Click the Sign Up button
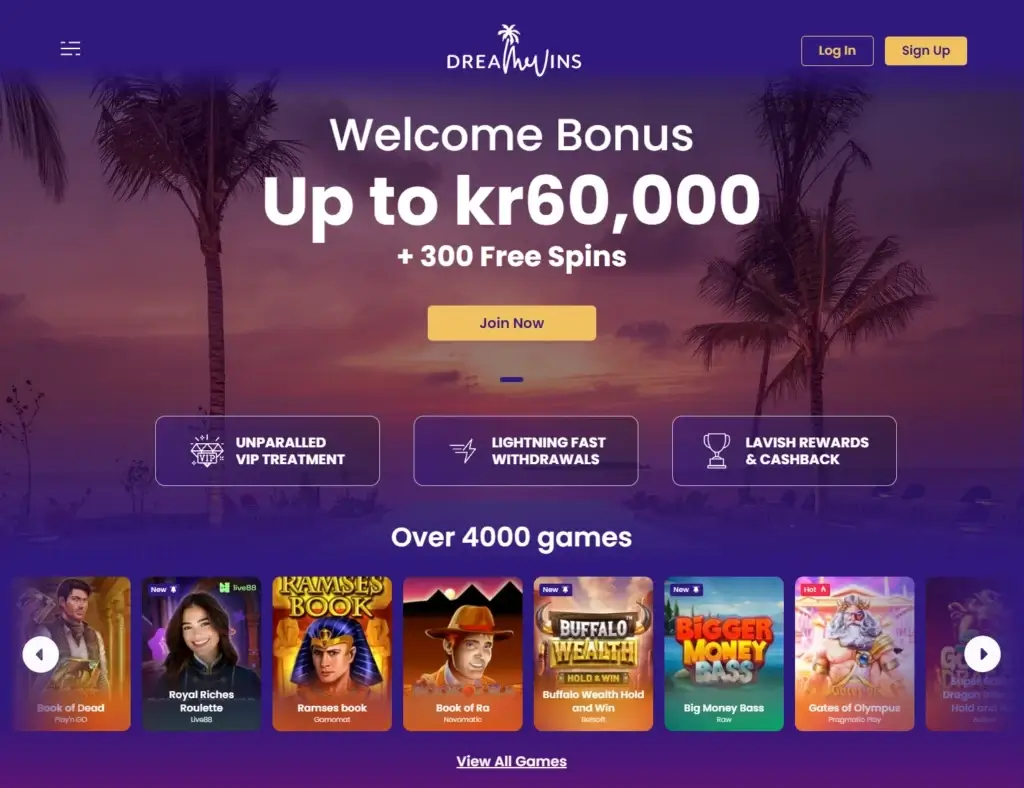This screenshot has width=1024, height=788. coord(925,51)
